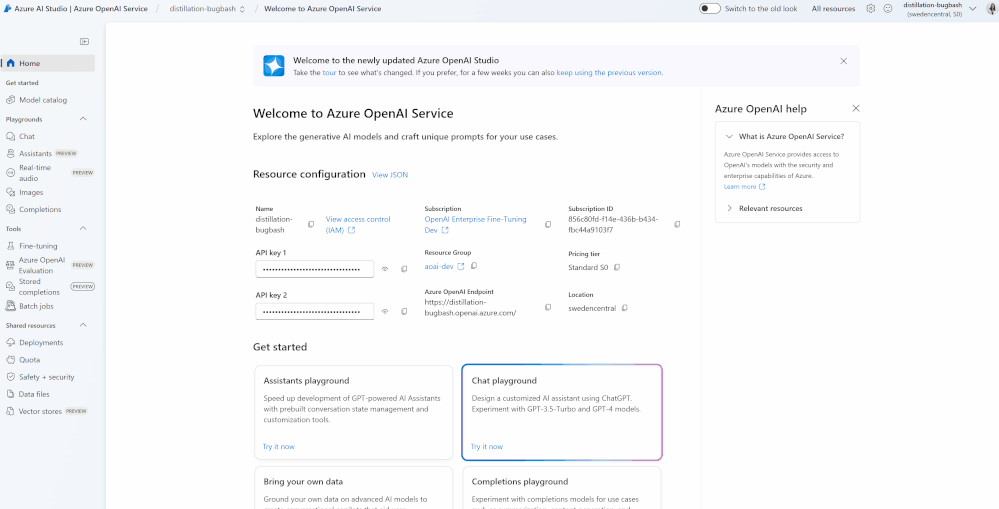Screen dimensions: 999x509
Task: Close the Azure OpenAI help panel
Action: pyautogui.click(x=856, y=108)
